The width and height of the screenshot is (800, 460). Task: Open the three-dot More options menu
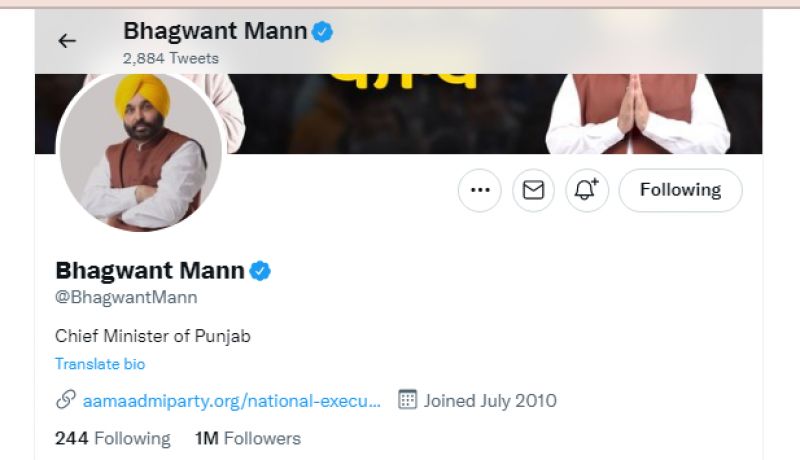[479, 190]
